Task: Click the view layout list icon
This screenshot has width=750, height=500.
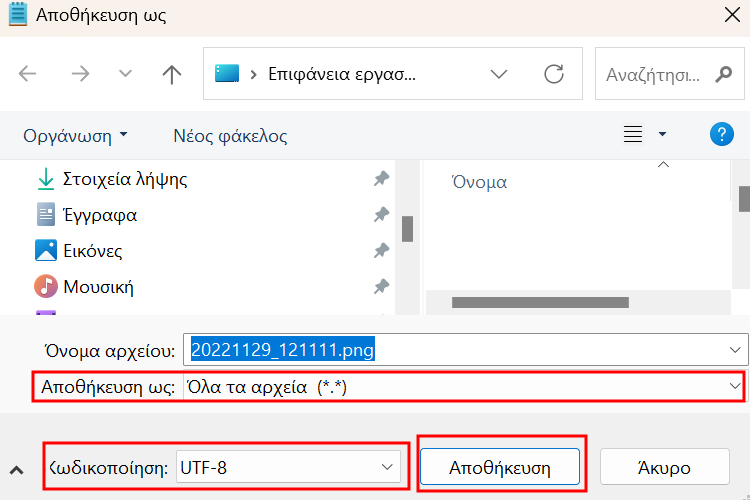Action: tap(633, 134)
